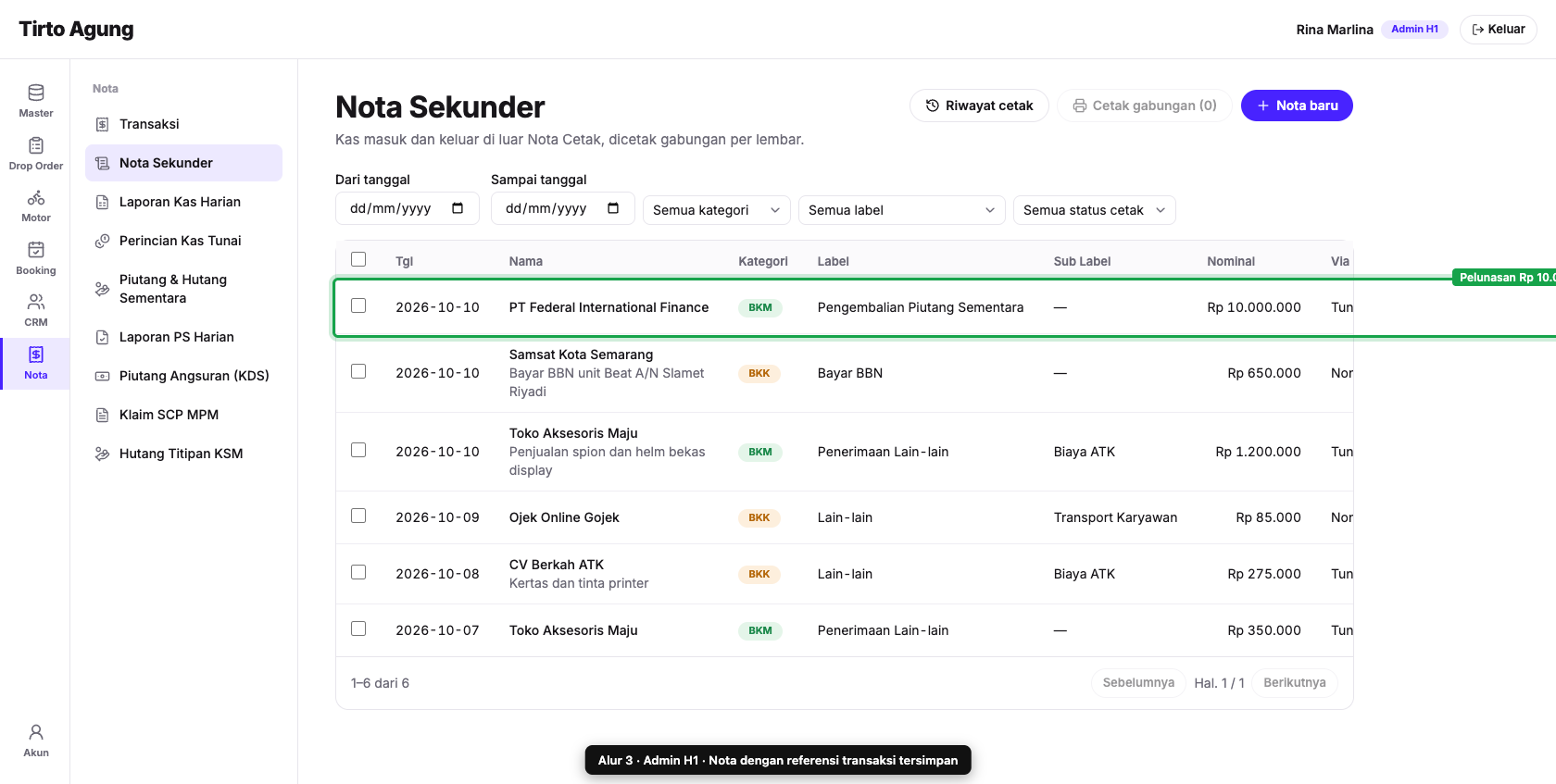This screenshot has width=1556, height=784.
Task: Tick the 2026-10-07 Toko Aksesoris Maju checkbox
Action: 358,628
